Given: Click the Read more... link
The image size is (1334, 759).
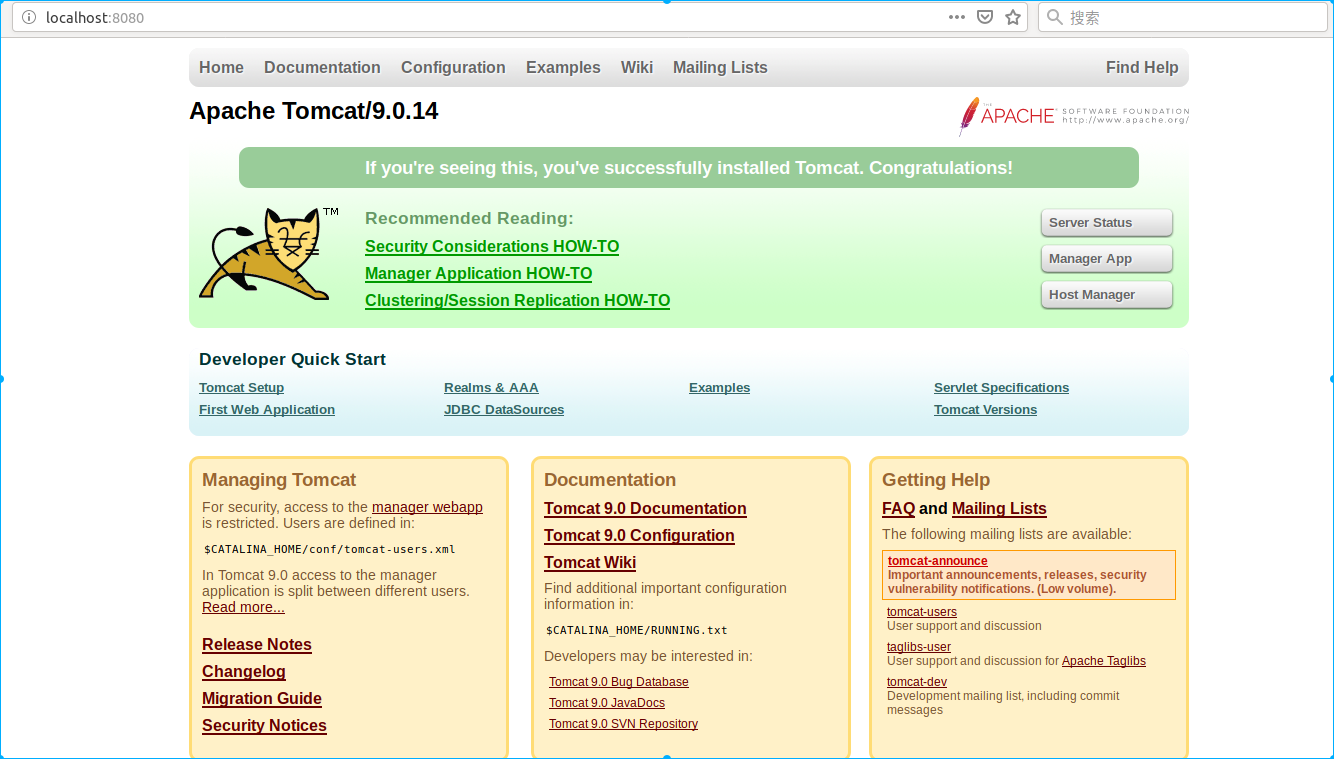Looking at the screenshot, I should (x=243, y=607).
